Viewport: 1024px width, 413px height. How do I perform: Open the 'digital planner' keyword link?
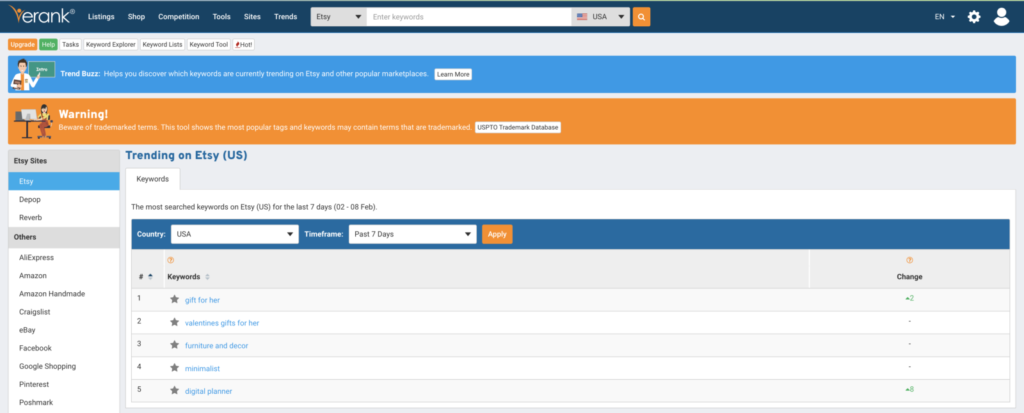tap(208, 391)
